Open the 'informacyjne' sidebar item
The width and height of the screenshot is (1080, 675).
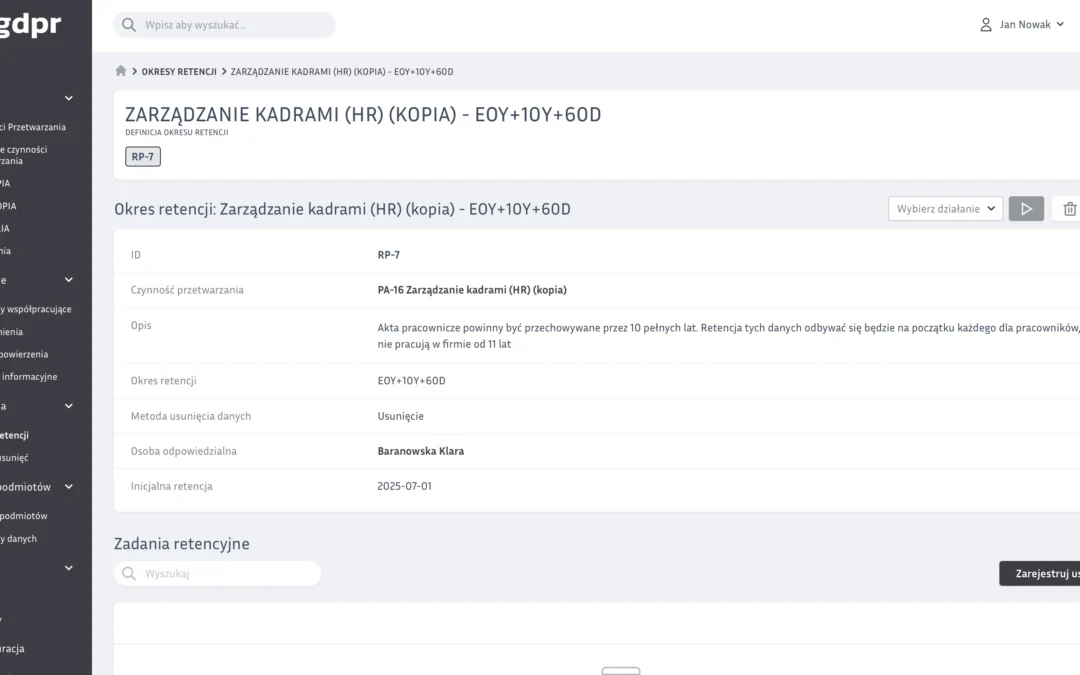click(x=29, y=377)
